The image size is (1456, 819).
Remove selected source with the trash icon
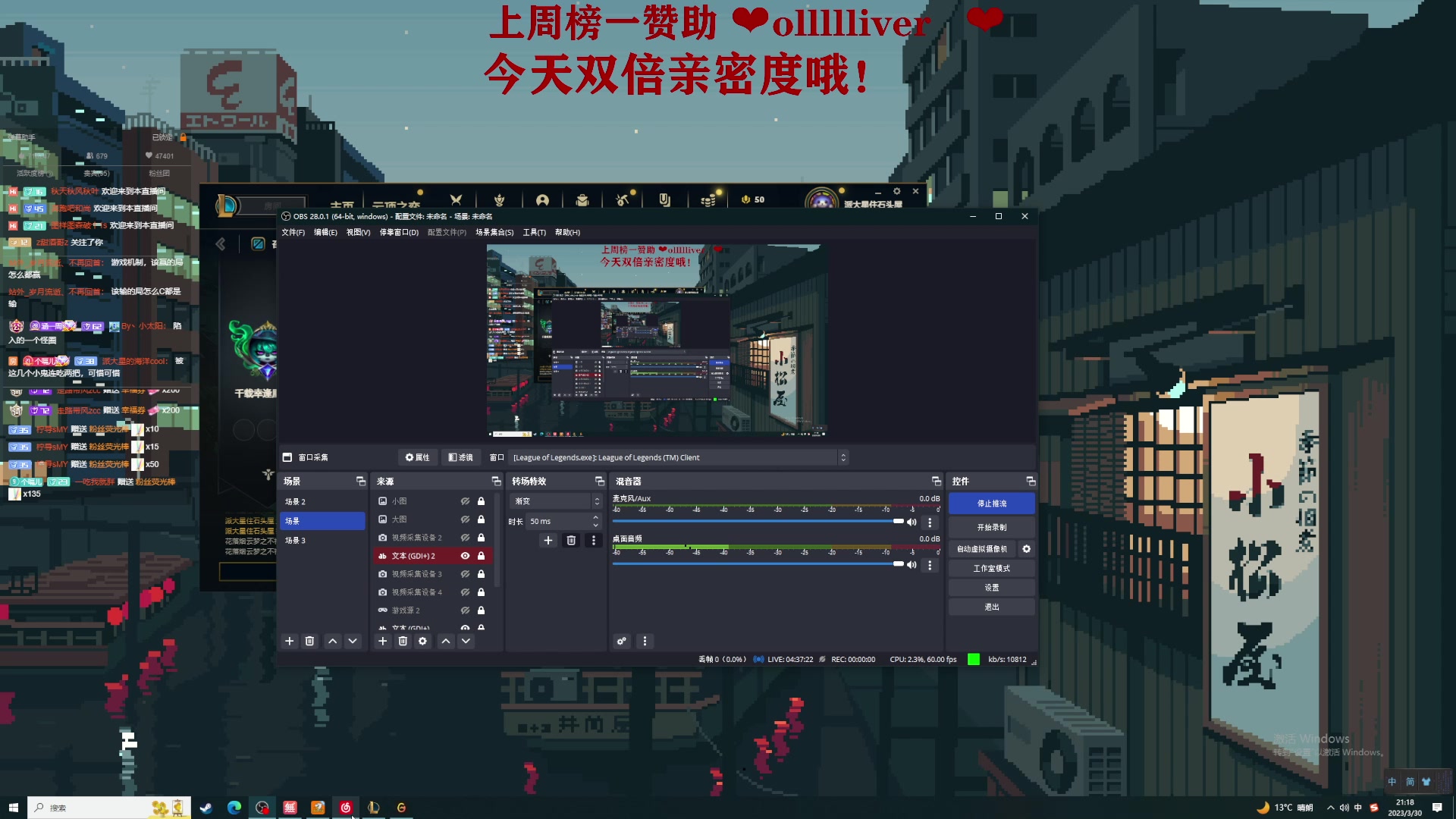click(403, 642)
